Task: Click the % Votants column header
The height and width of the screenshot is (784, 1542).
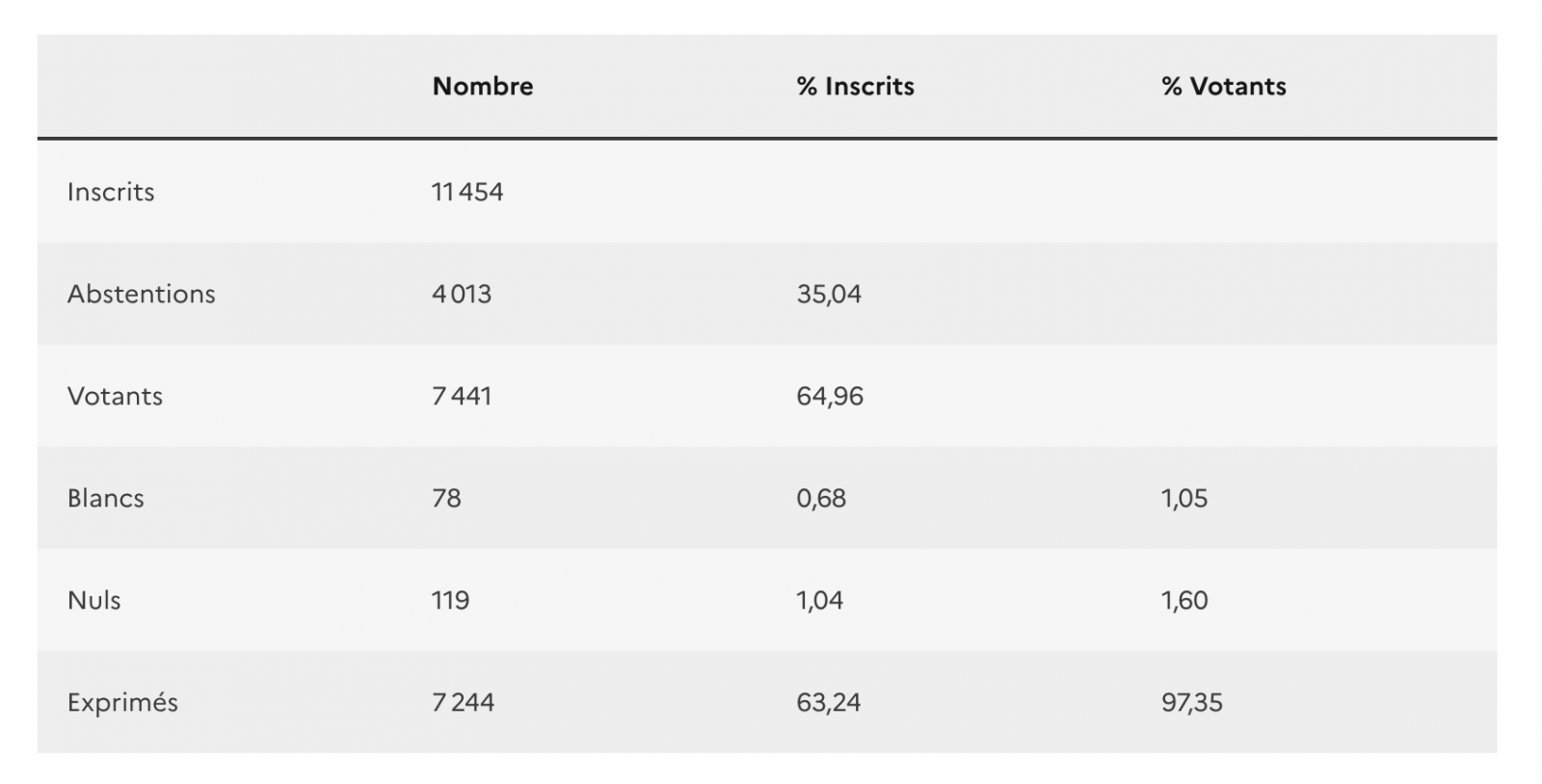Action: pyautogui.click(x=1223, y=87)
